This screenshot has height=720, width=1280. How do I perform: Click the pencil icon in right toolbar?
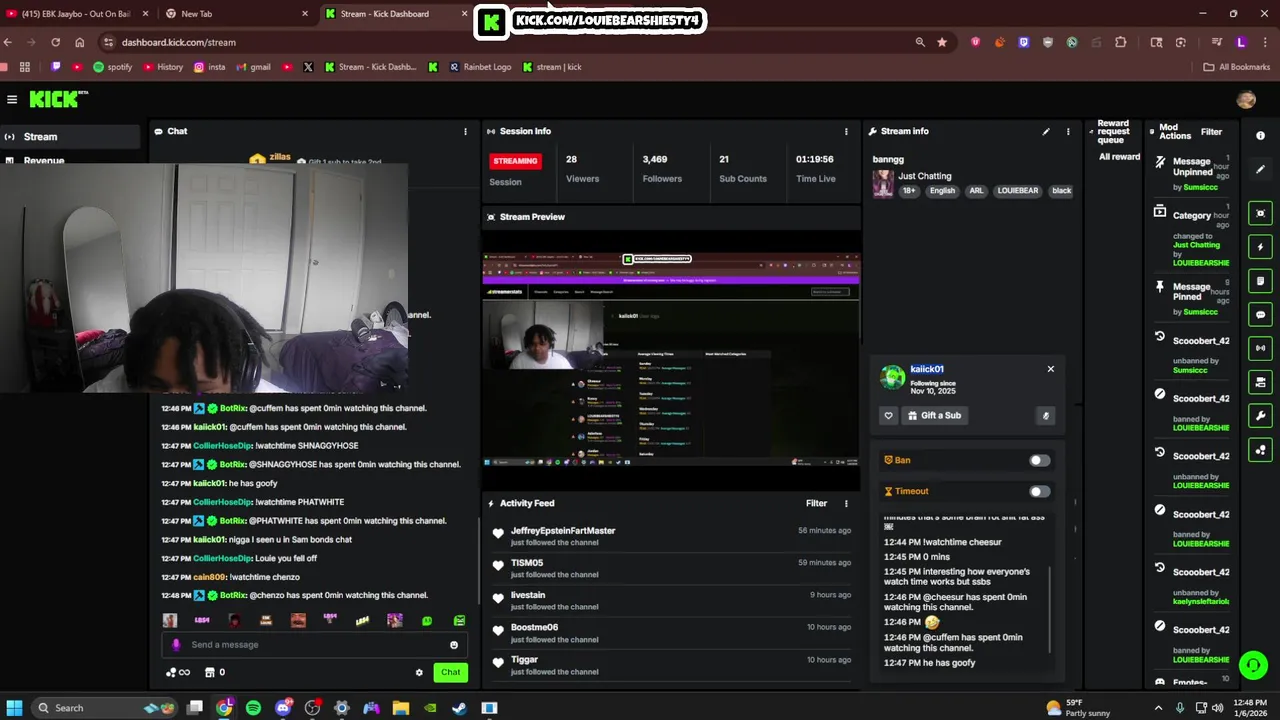tap(1260, 169)
